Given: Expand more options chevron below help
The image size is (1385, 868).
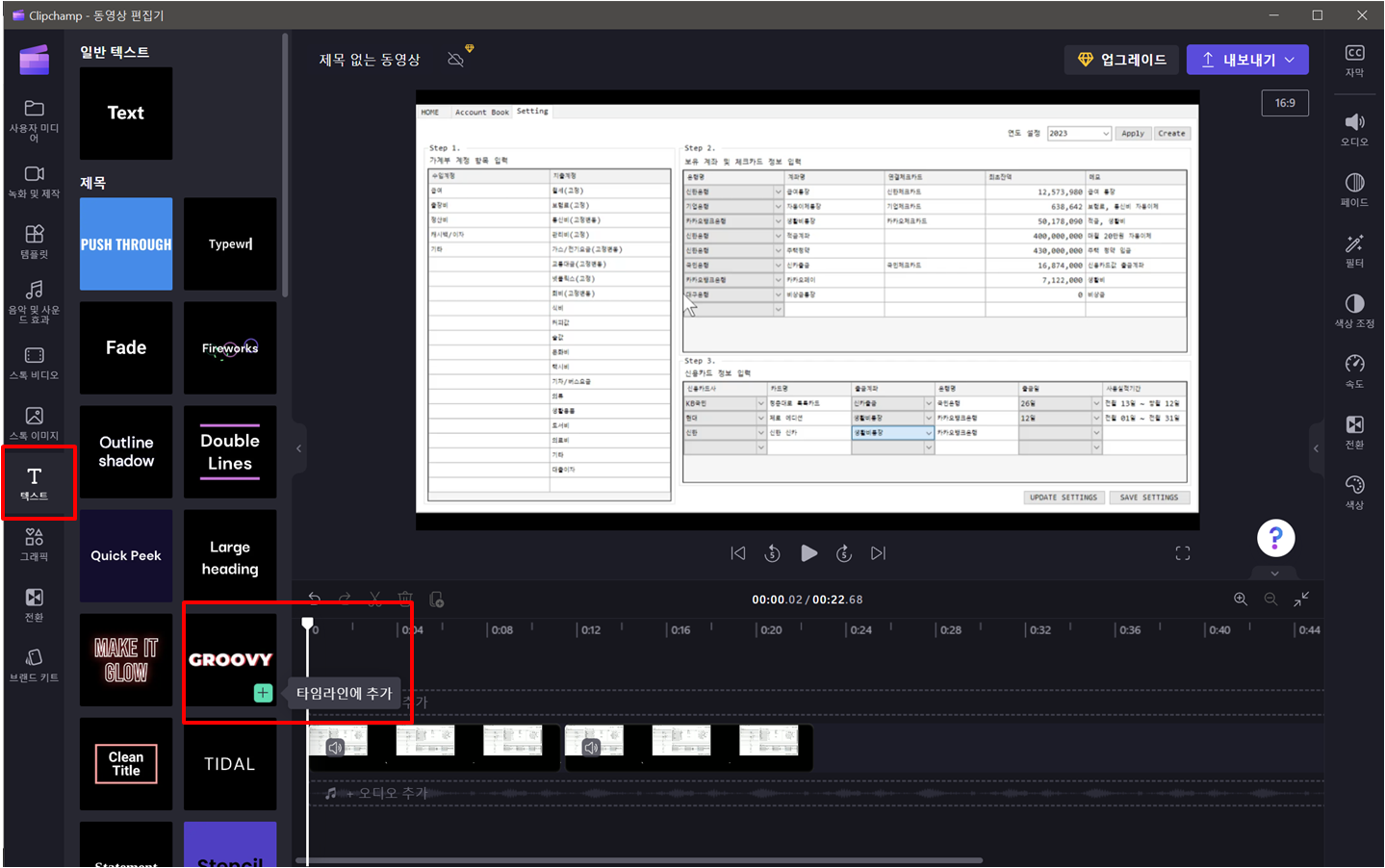Looking at the screenshot, I should 1274,574.
